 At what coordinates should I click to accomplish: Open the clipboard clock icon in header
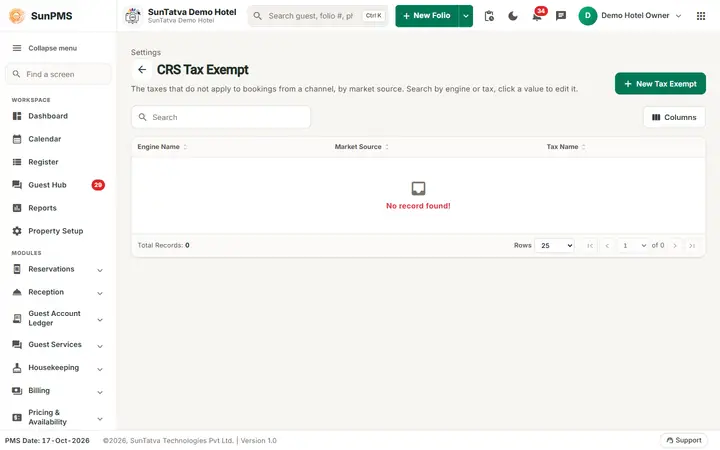click(489, 16)
